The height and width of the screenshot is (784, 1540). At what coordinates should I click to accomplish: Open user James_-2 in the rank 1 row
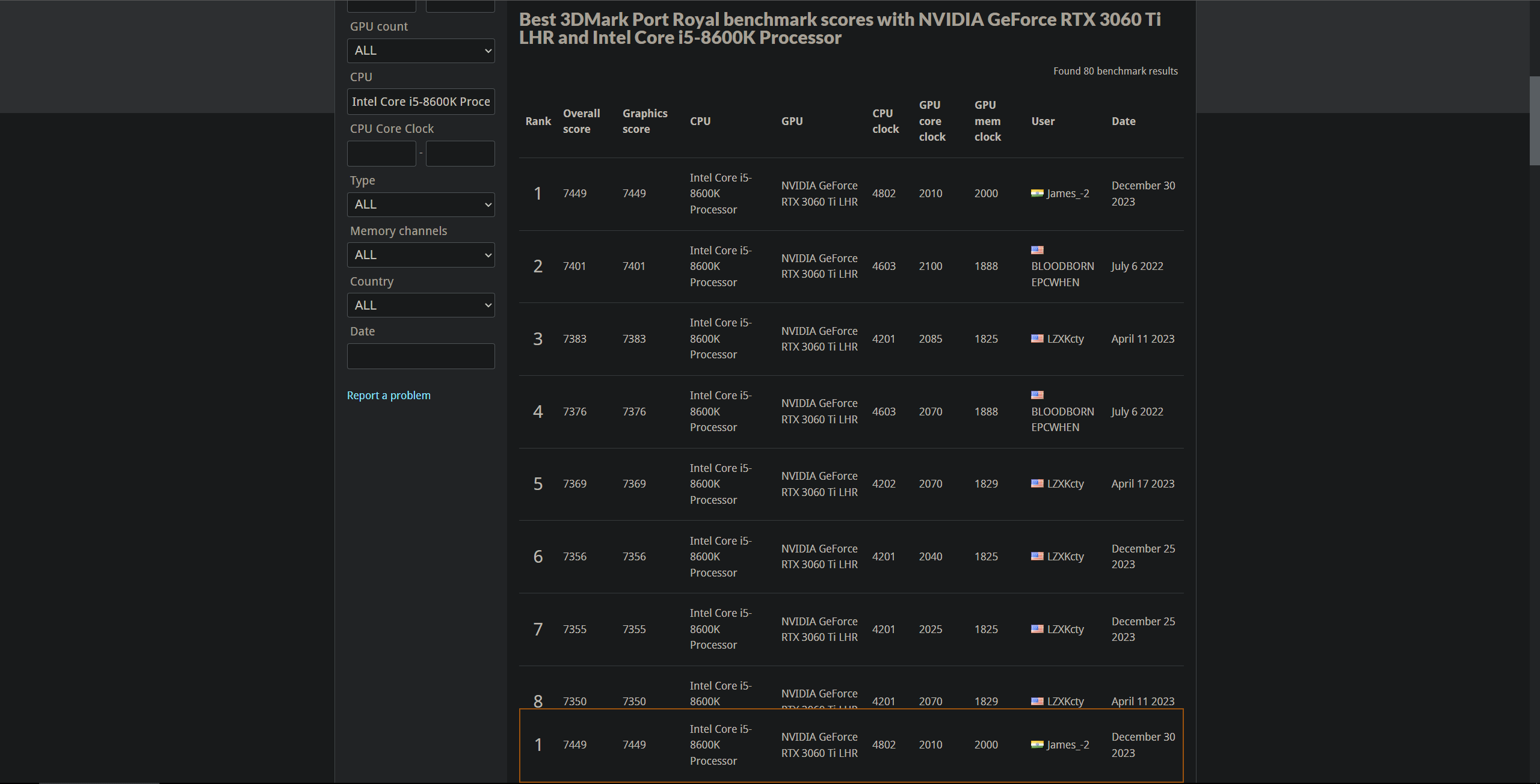(x=1068, y=193)
